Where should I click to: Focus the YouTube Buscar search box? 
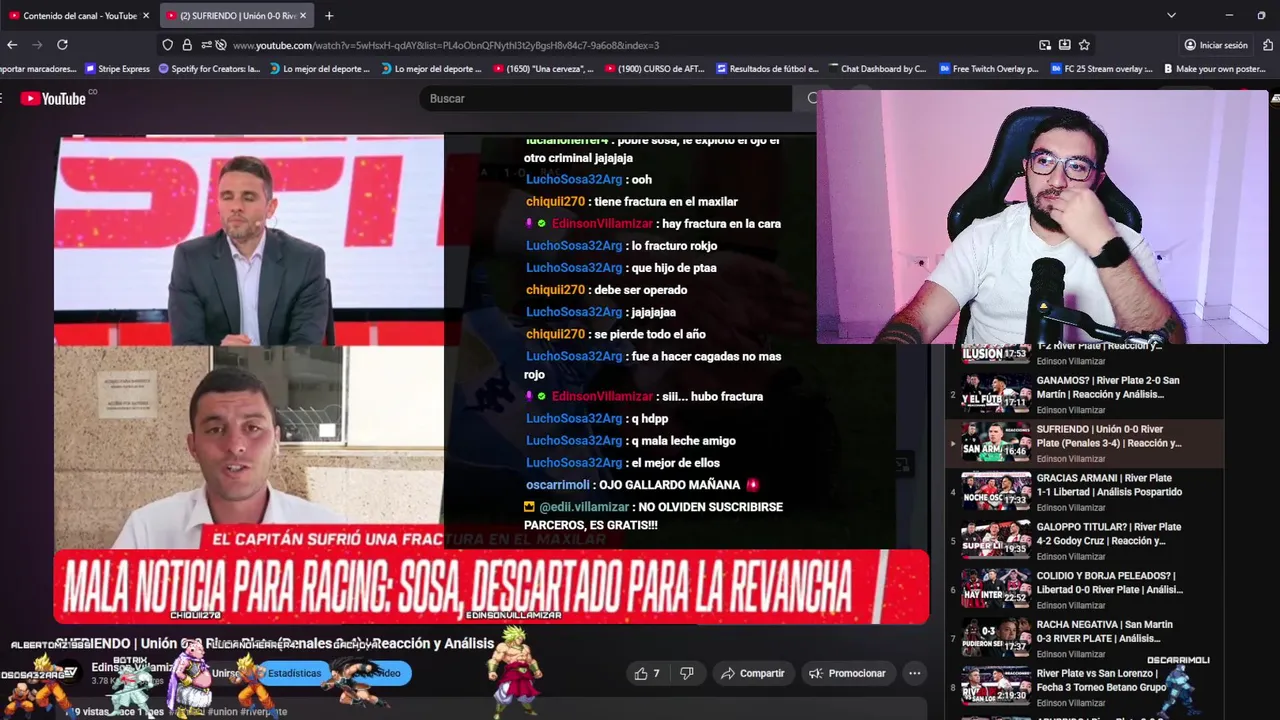coord(605,98)
